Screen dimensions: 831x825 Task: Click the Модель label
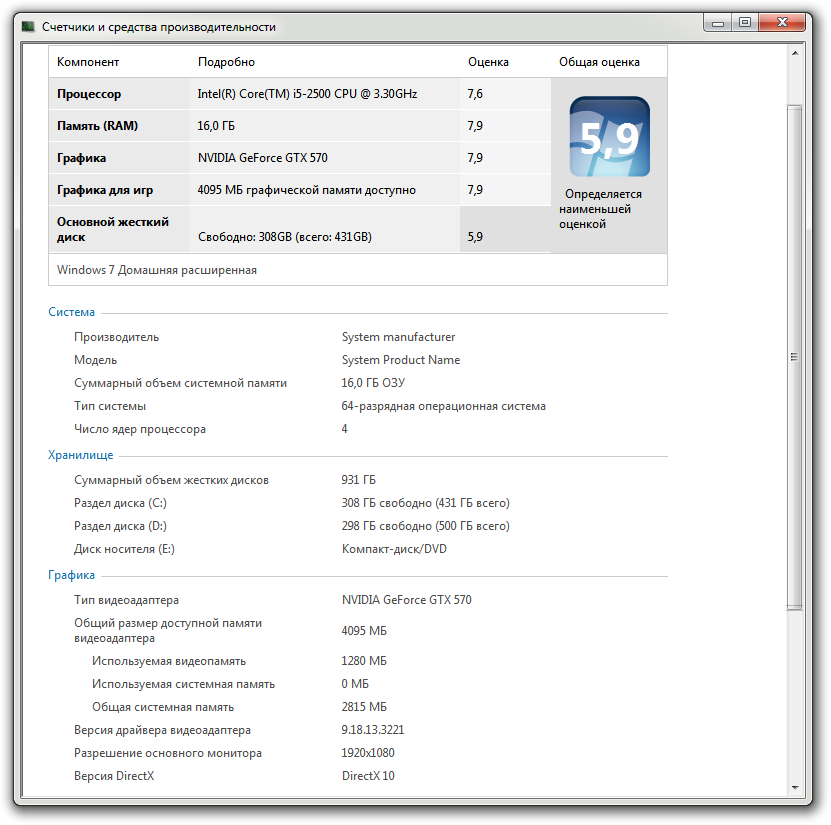95,360
